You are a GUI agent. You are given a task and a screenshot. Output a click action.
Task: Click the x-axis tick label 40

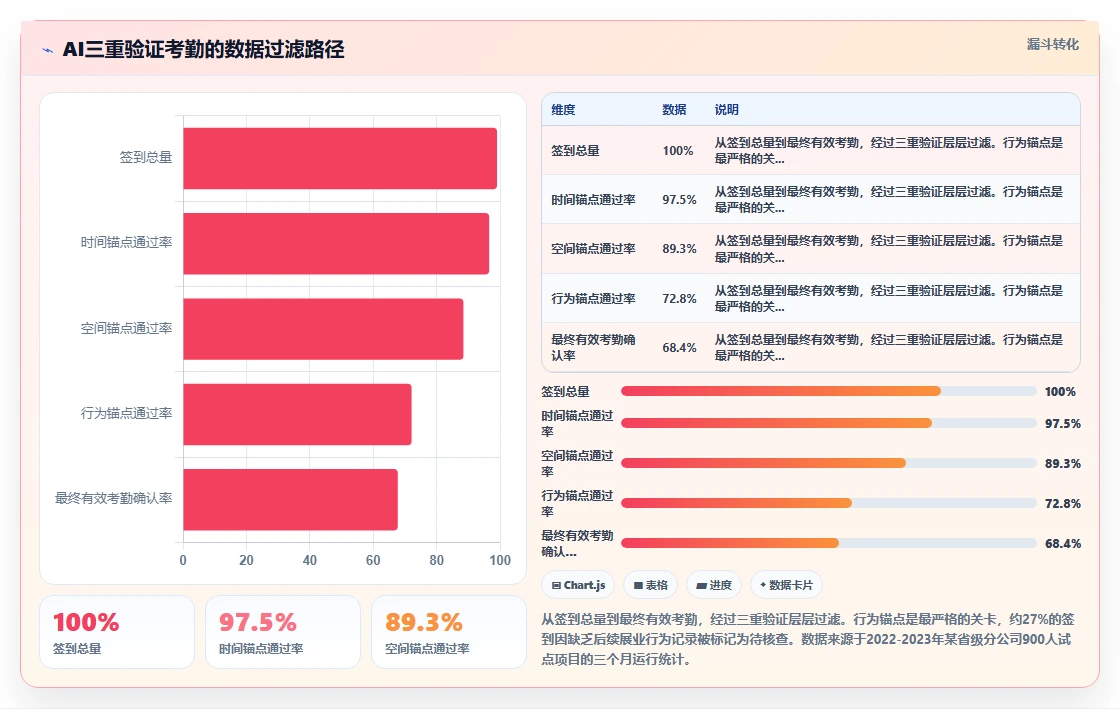point(310,560)
